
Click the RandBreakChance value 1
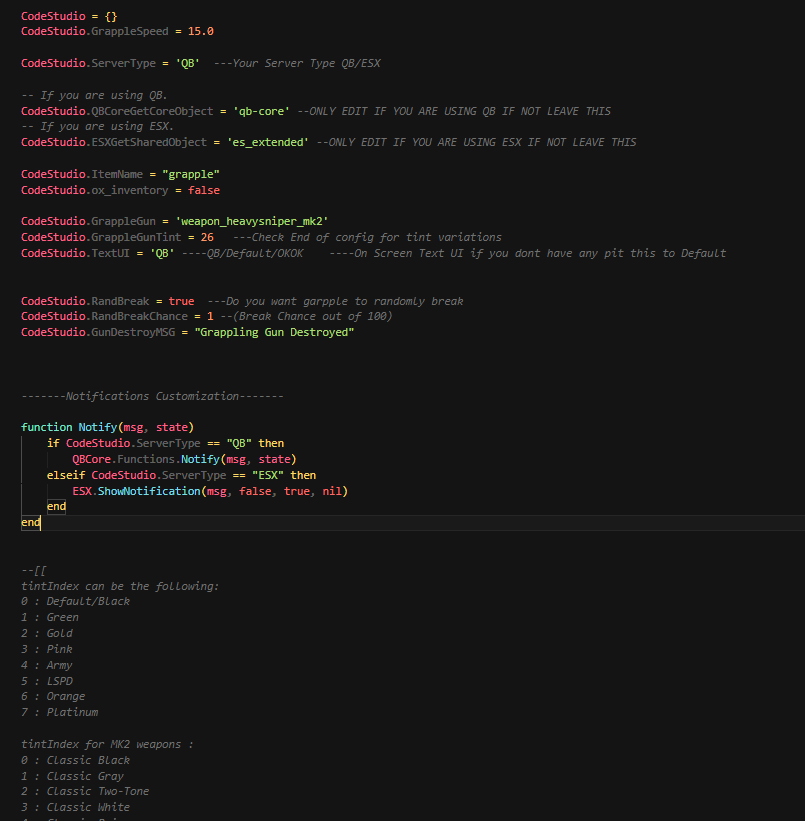[210, 317]
